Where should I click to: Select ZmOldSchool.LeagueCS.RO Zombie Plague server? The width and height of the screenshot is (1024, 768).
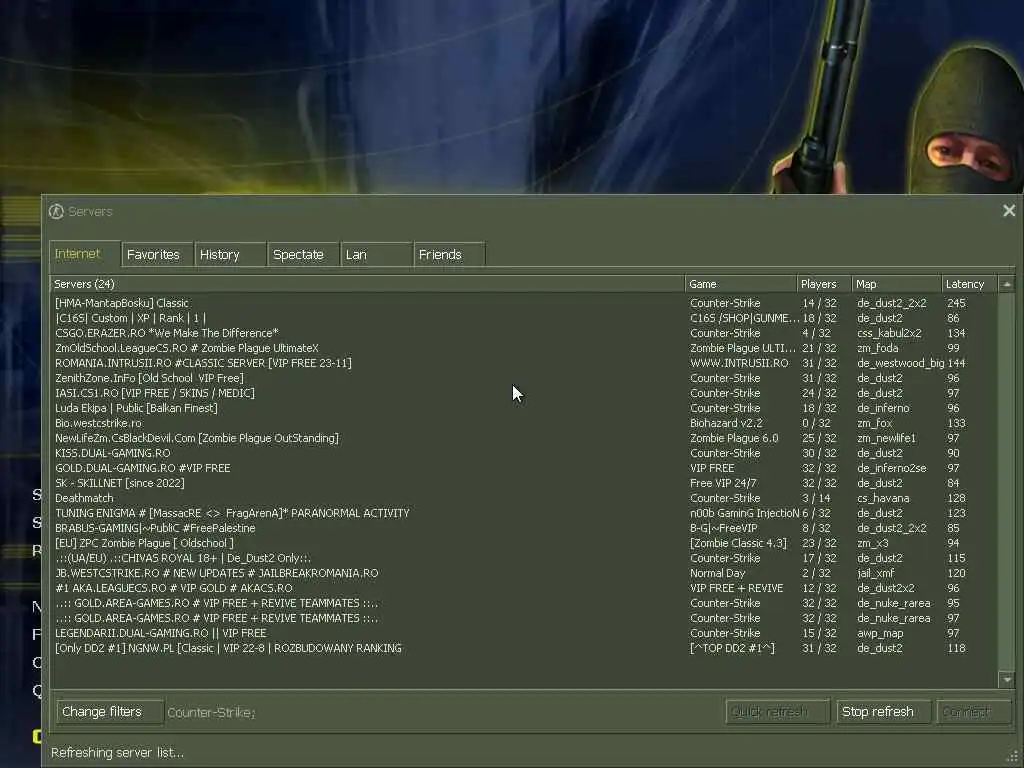click(524, 348)
